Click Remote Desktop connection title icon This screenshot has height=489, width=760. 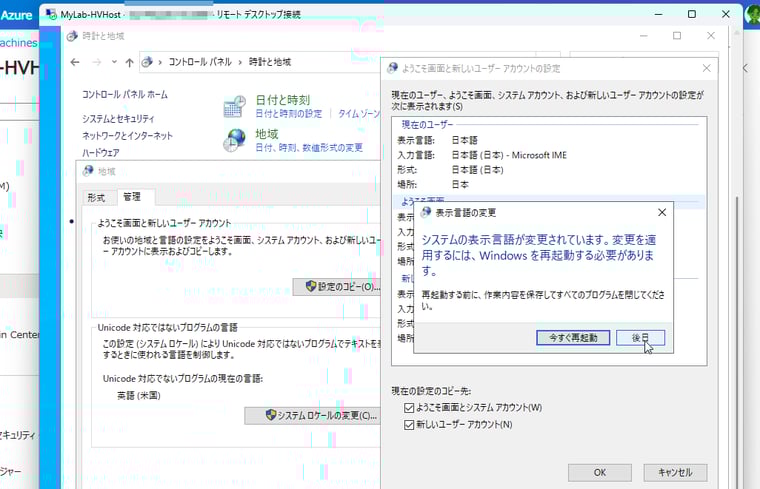point(51,15)
